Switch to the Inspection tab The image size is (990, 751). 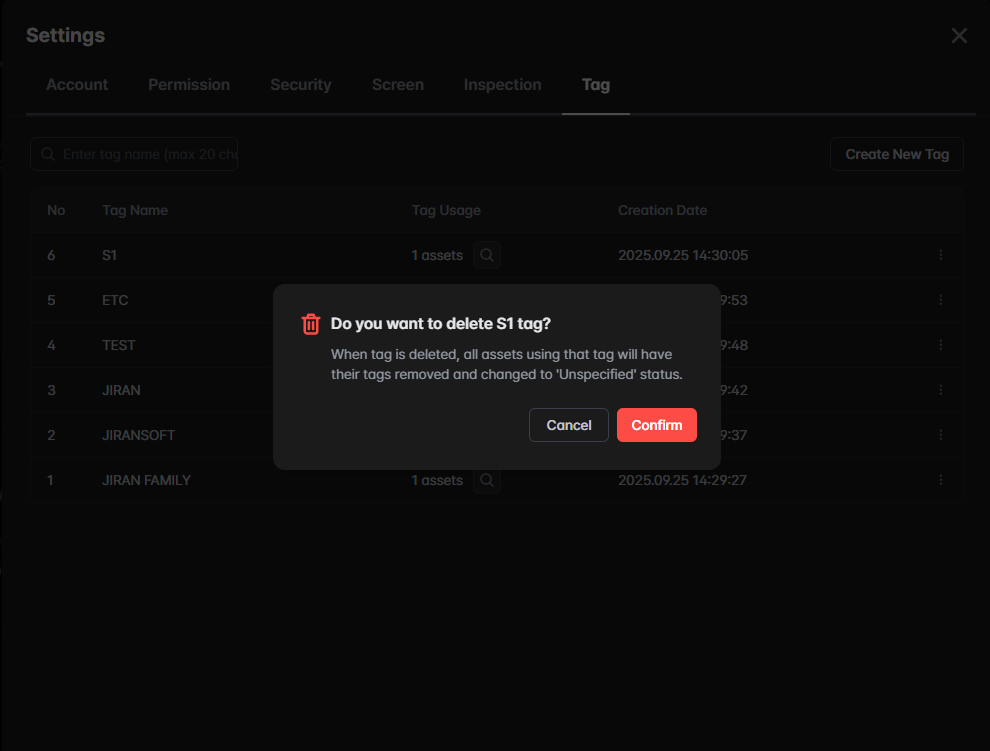click(502, 85)
